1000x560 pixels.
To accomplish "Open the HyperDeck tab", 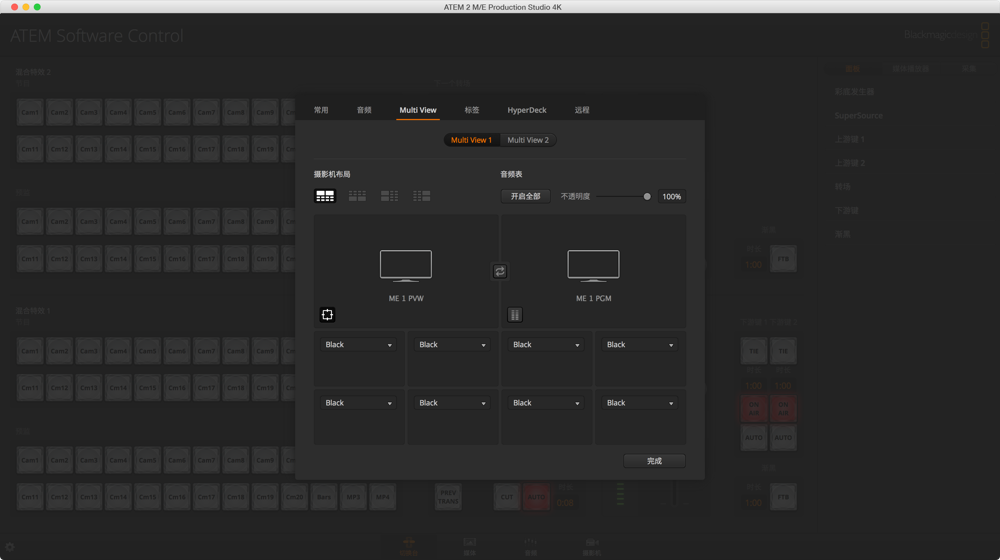I will click(527, 110).
